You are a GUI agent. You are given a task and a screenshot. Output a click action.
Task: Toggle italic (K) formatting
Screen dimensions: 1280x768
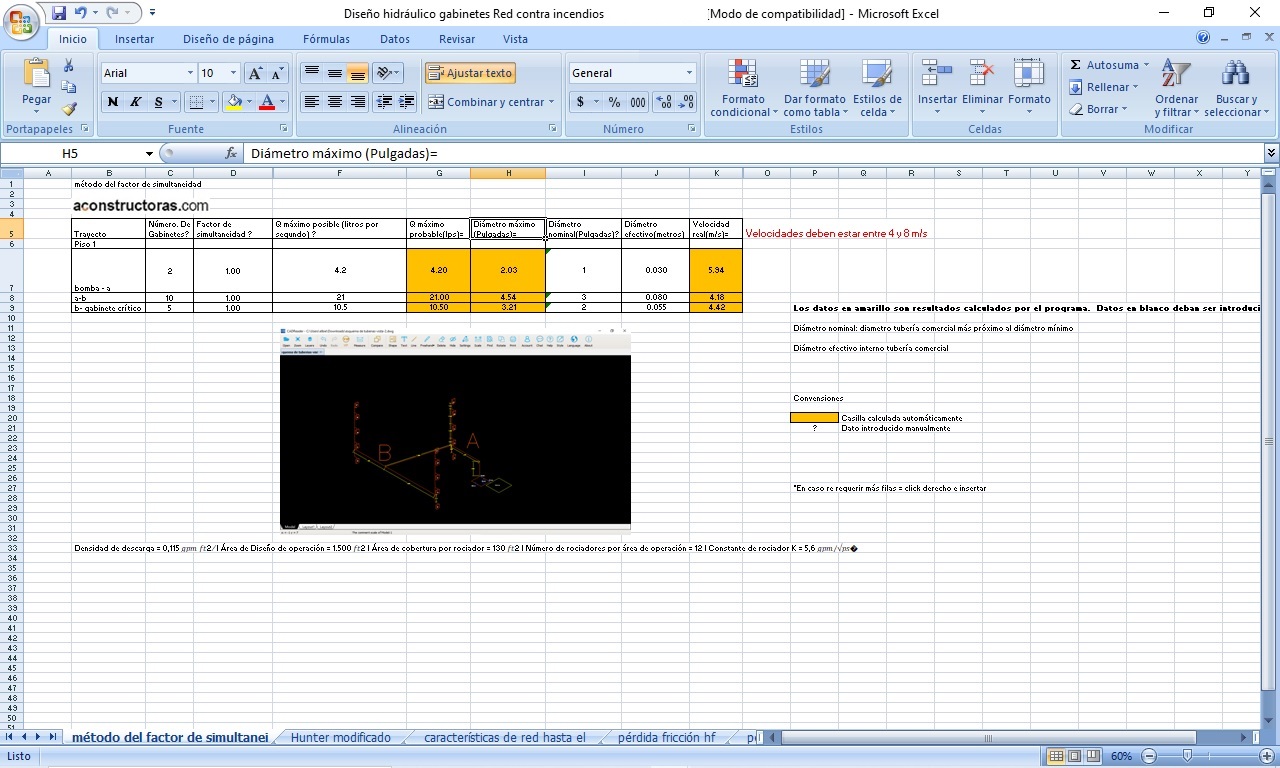[x=135, y=102]
